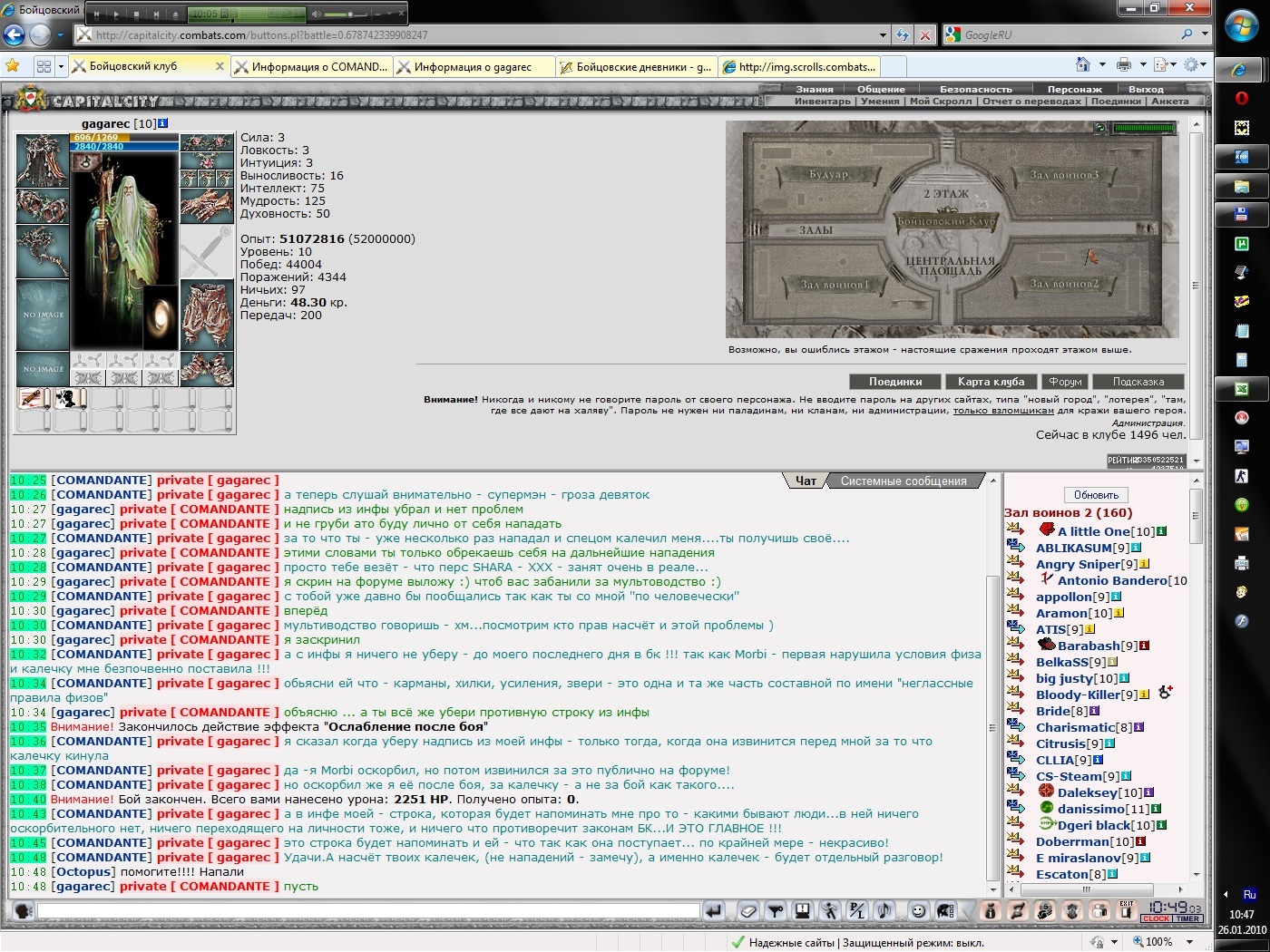The image size is (1270, 952).
Task: Click the только взломщикам link
Action: [1003, 411]
